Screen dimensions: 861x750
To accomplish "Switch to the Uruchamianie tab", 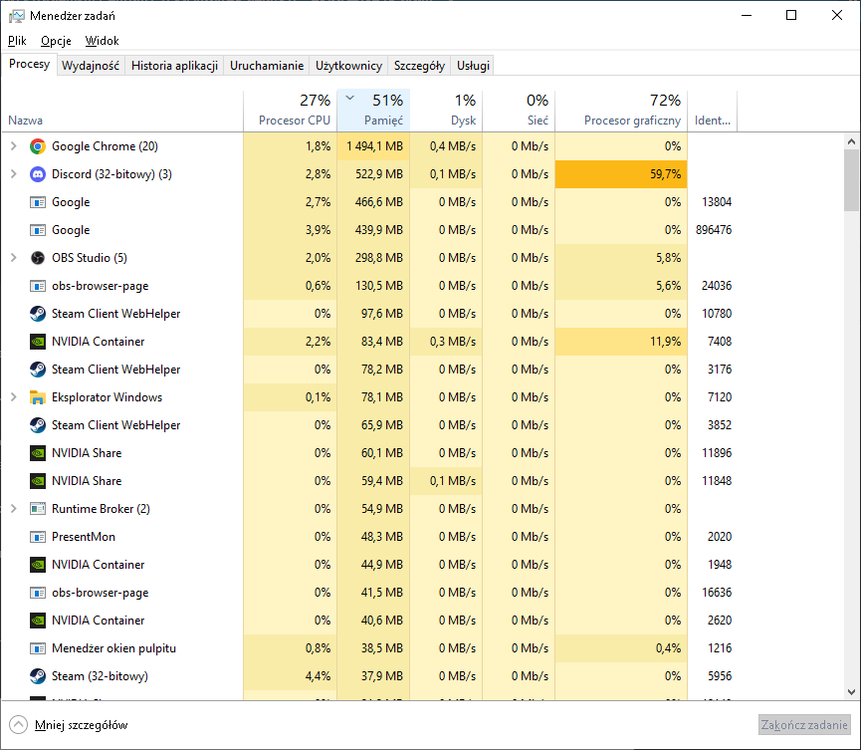I will tap(267, 66).
